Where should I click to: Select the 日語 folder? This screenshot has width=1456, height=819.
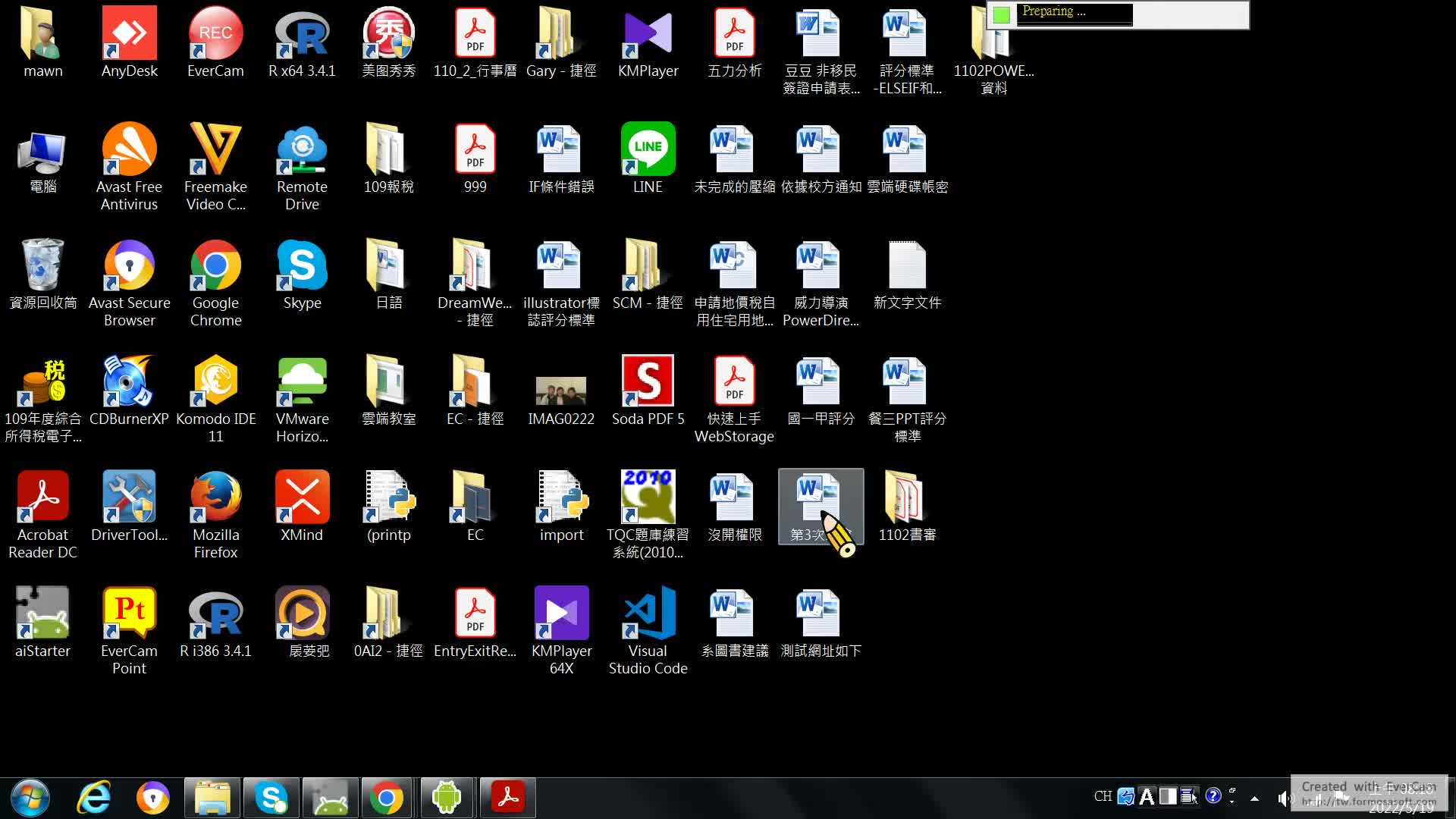point(388,275)
